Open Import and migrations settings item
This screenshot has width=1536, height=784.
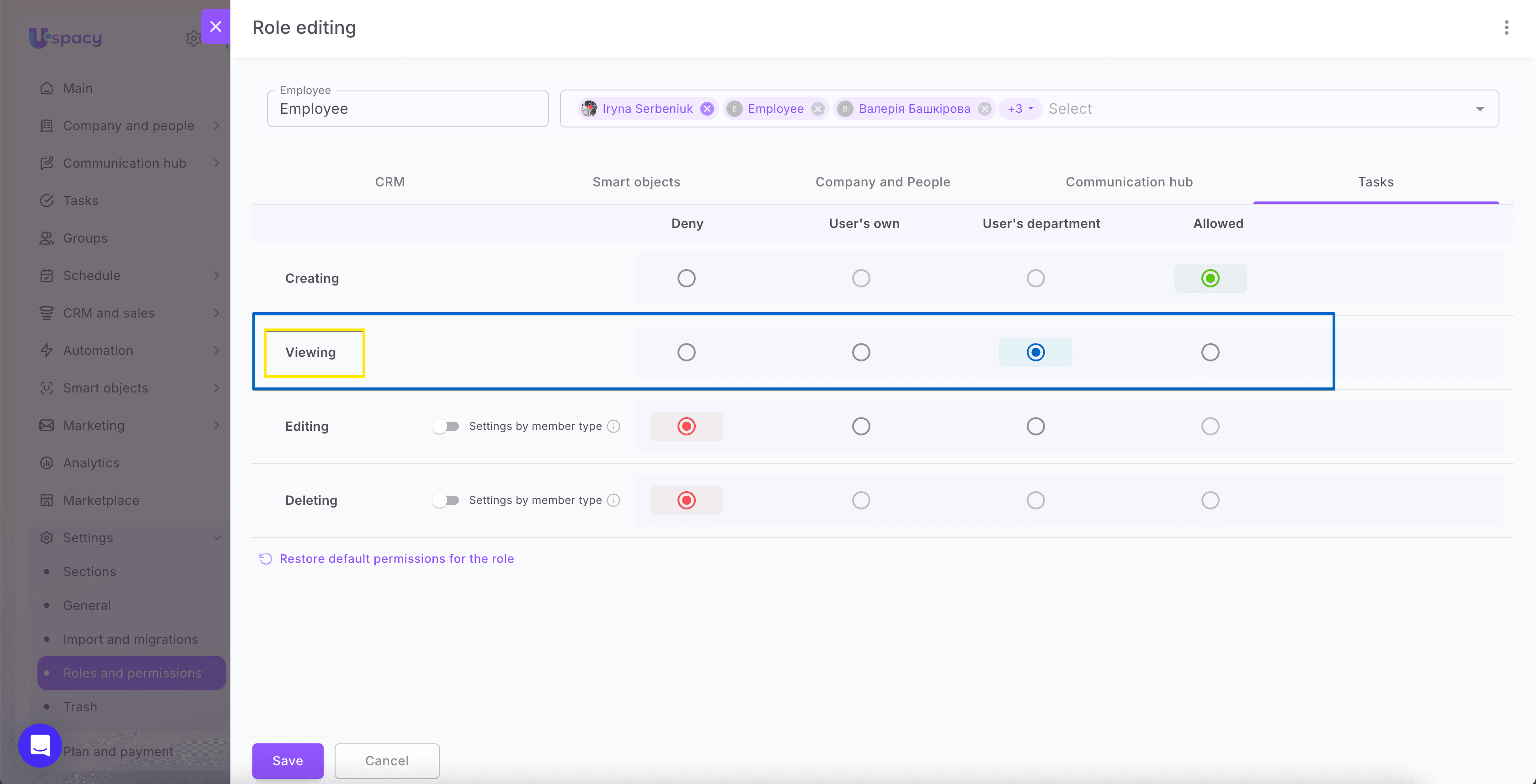point(131,639)
